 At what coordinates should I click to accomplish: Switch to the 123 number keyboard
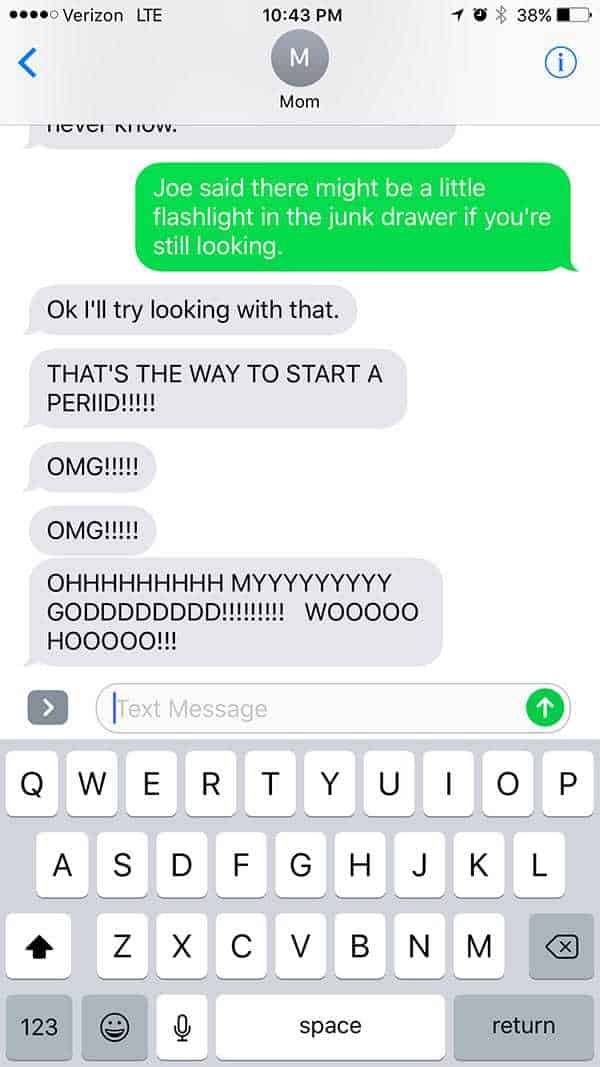coord(39,1027)
